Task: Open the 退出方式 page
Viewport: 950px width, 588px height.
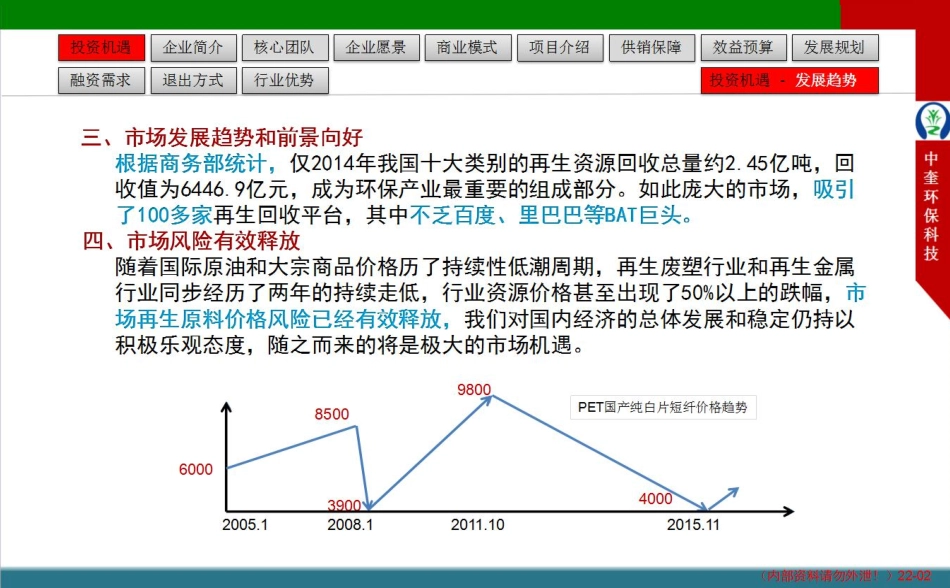Action: point(193,81)
